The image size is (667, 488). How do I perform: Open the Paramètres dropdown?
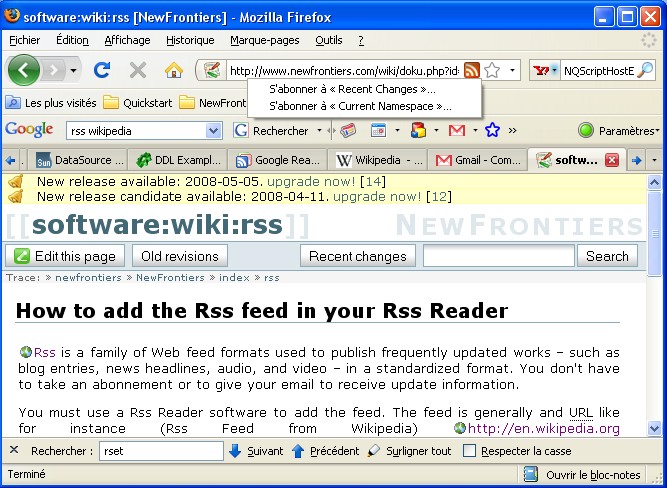619,130
